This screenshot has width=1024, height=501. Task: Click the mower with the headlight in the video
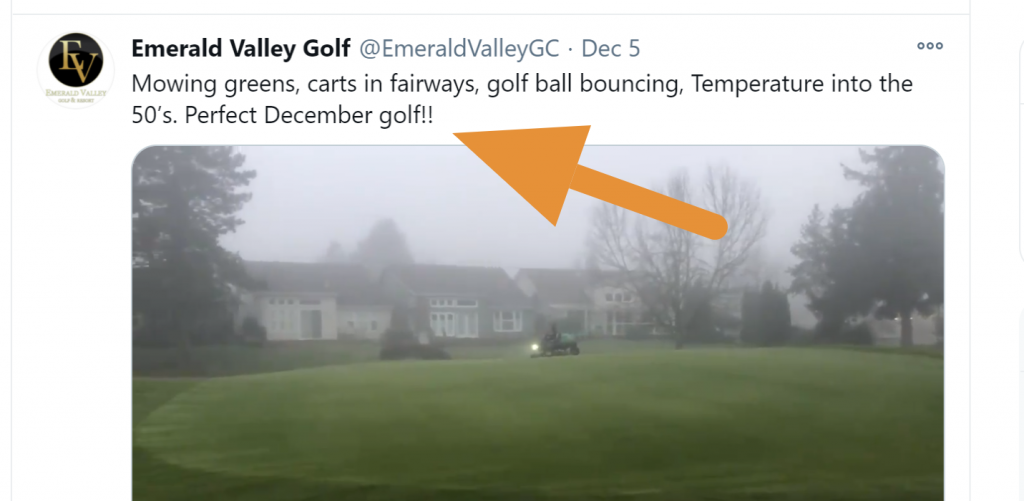coord(556,342)
